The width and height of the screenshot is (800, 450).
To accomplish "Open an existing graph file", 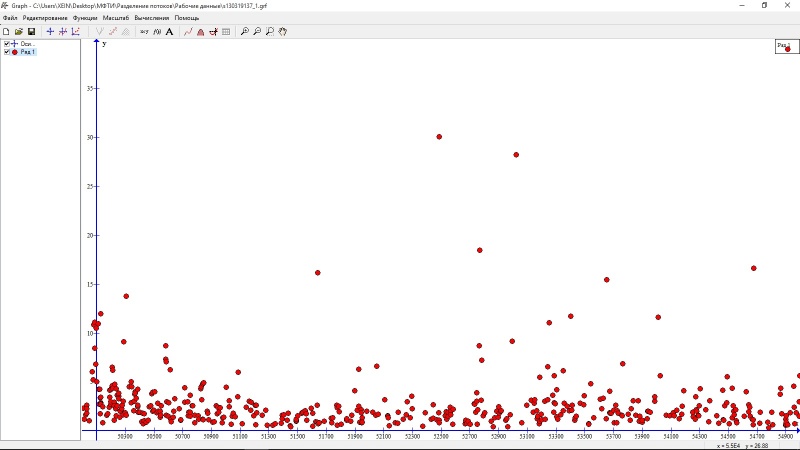I will [19, 32].
